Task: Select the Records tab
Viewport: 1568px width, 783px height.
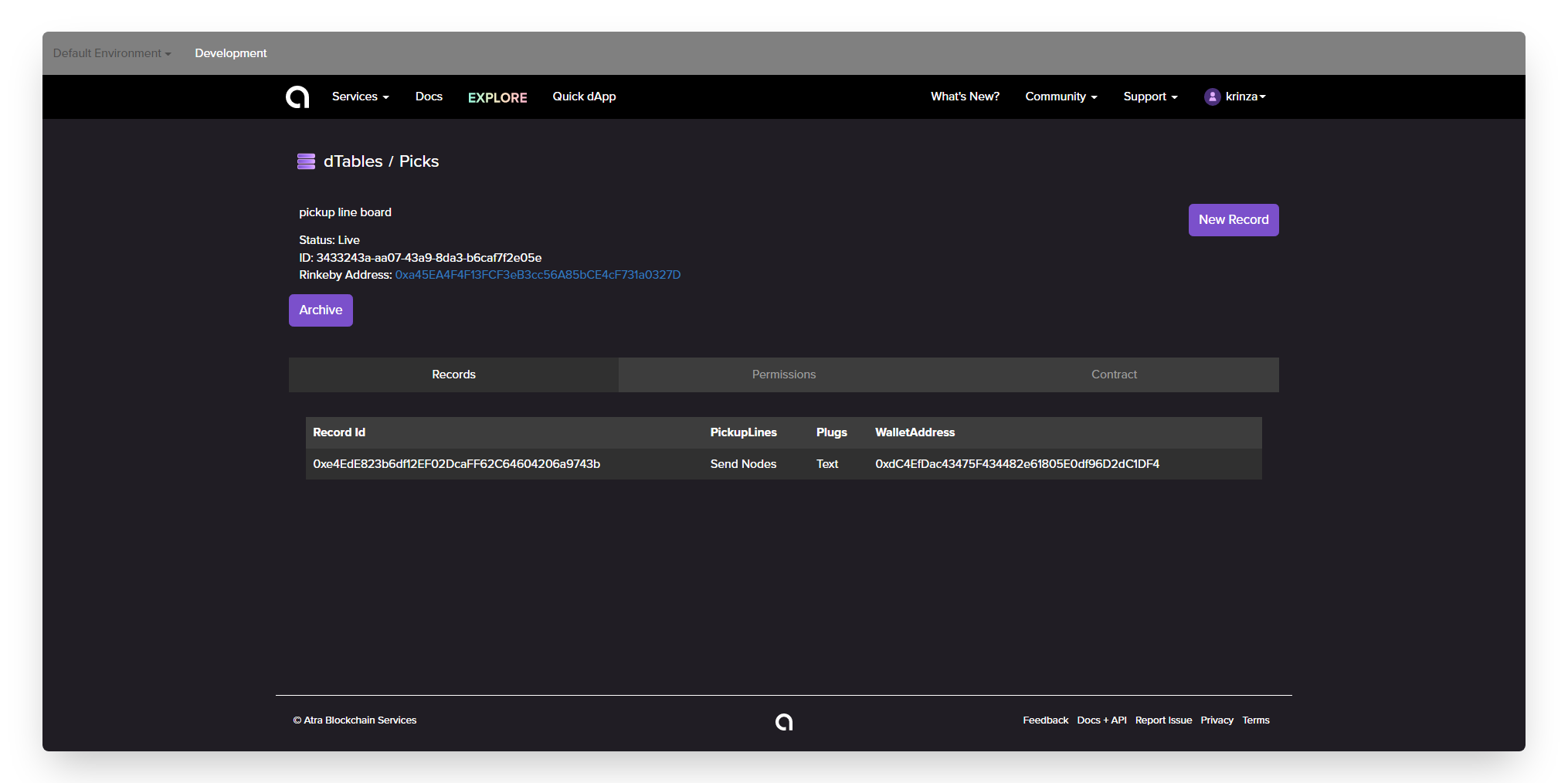Action: [453, 375]
